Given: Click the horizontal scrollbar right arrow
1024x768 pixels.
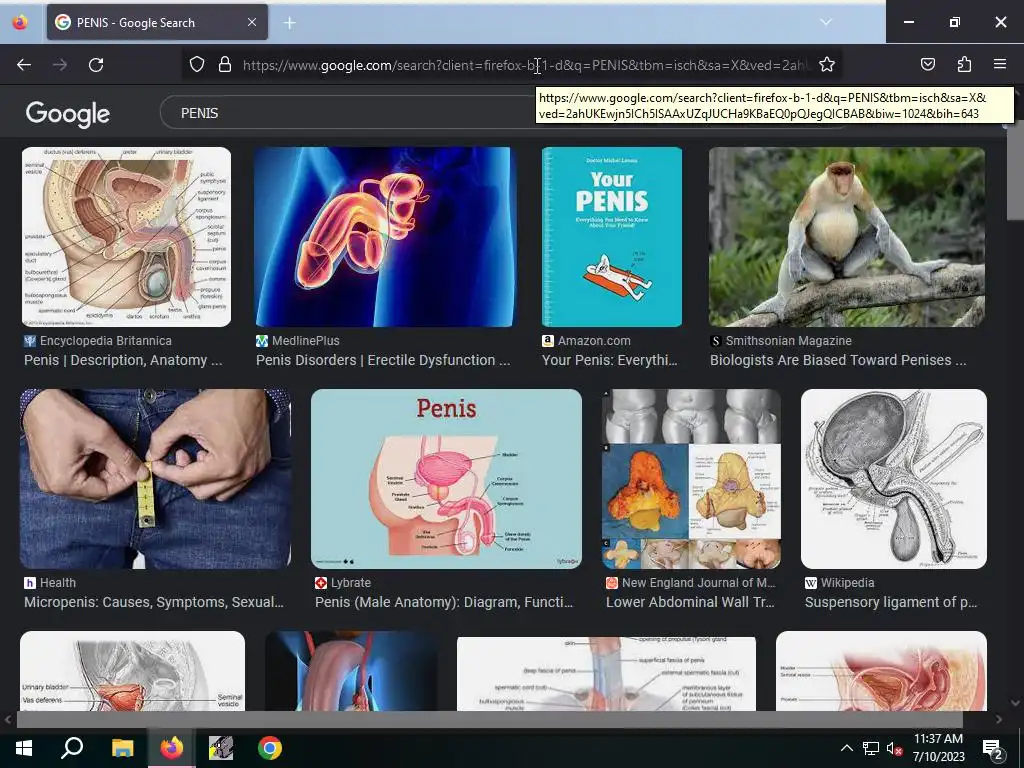Looking at the screenshot, I should (x=999, y=720).
